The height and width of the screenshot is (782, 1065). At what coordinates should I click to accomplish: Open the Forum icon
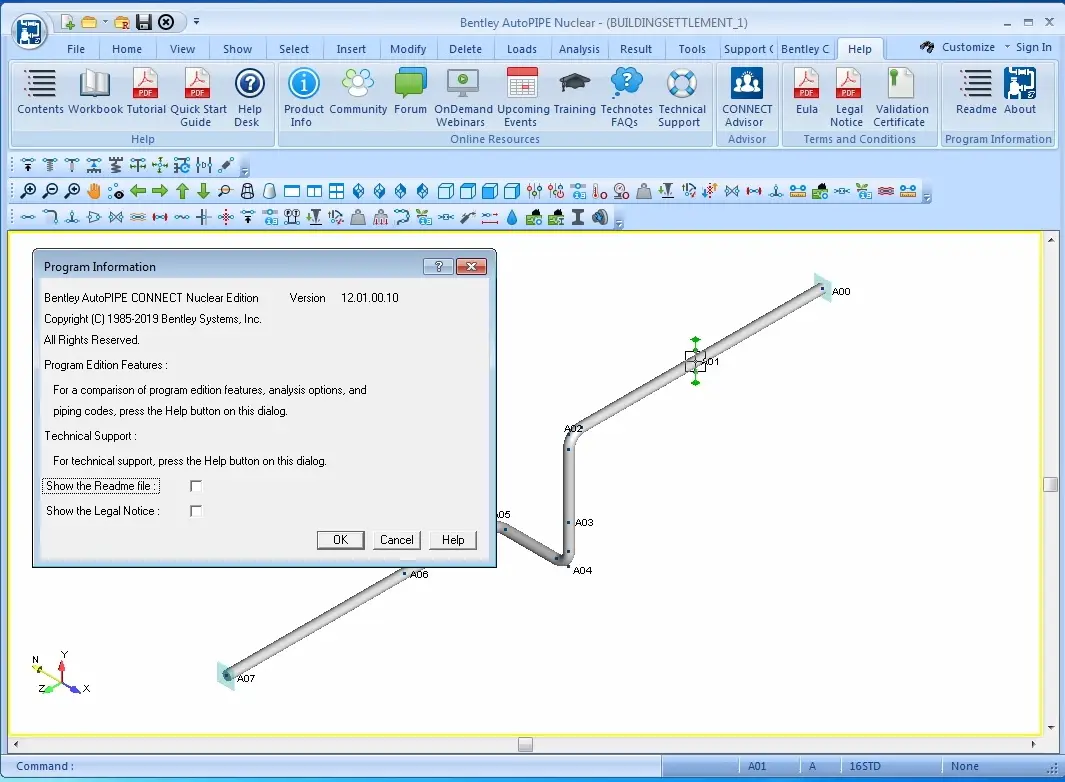coord(410,92)
